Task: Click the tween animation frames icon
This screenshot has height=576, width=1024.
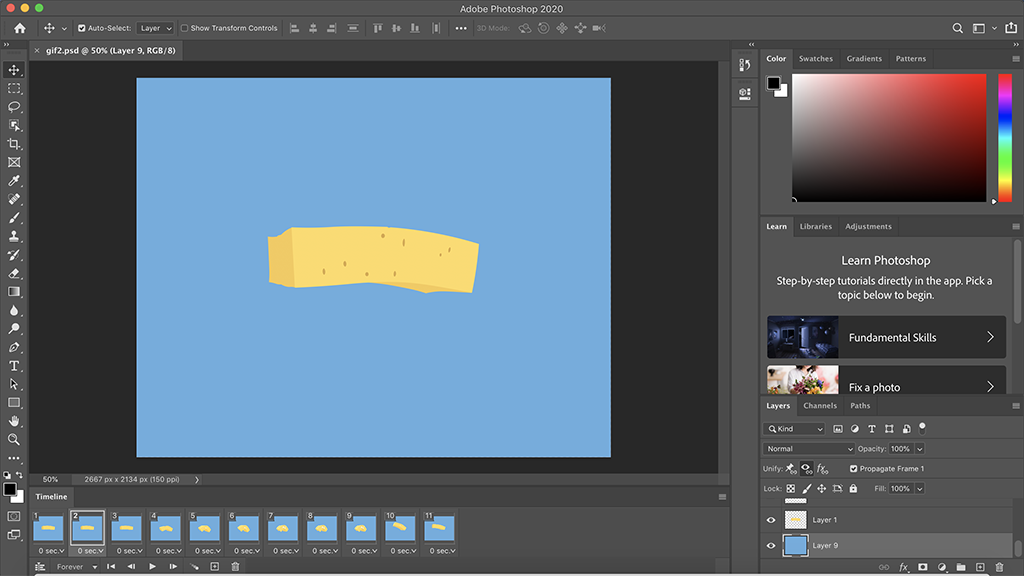Action: point(194,567)
